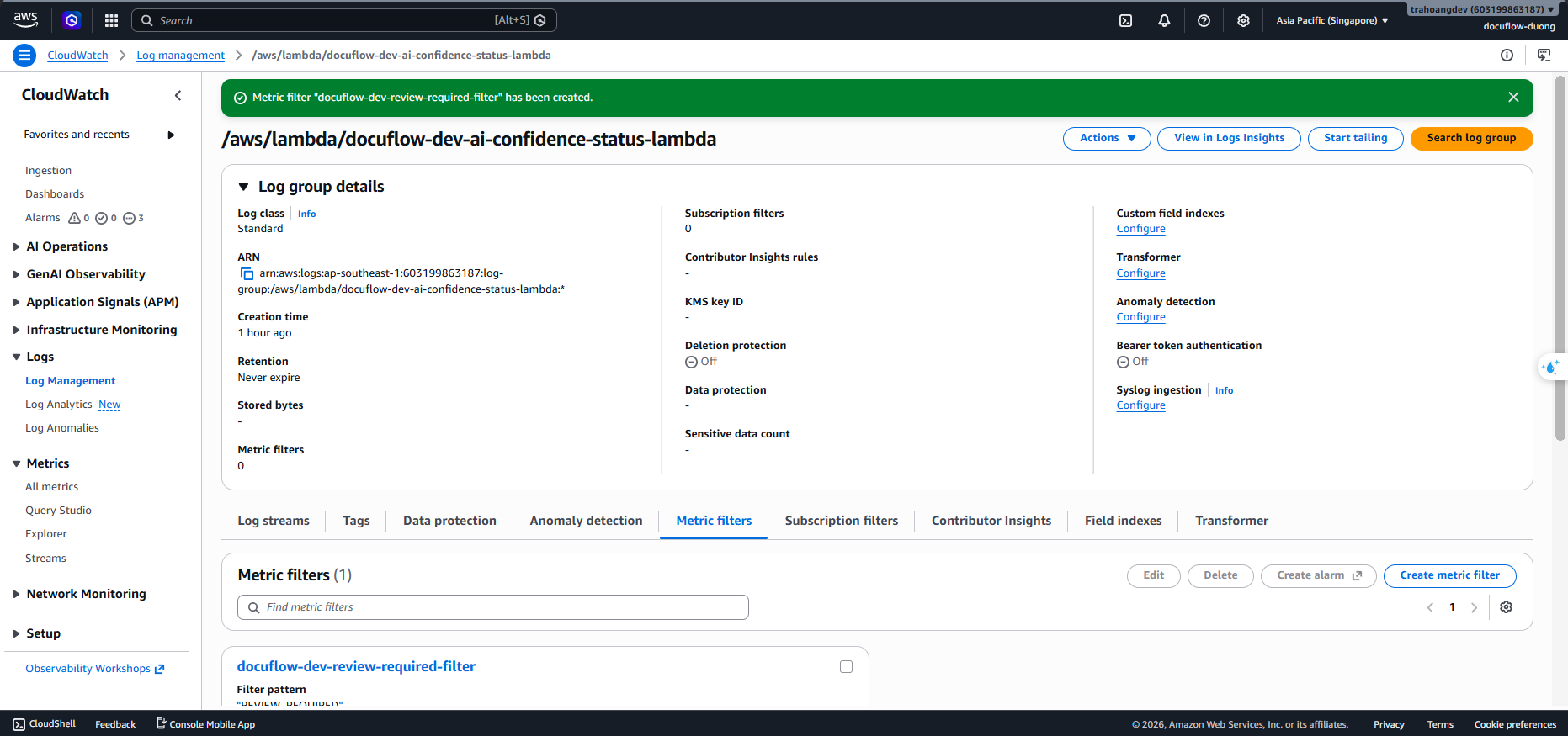
Task: Expand GenAI Observability in sidebar
Action: click(16, 274)
